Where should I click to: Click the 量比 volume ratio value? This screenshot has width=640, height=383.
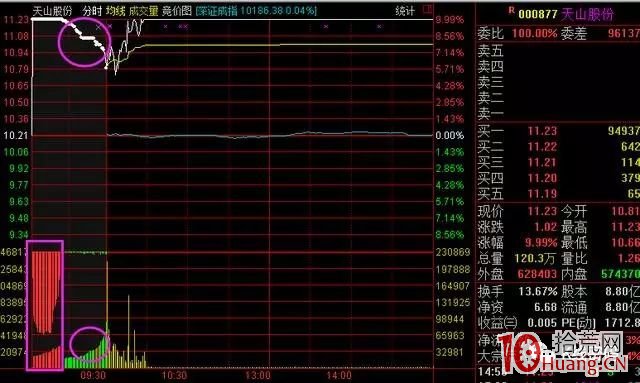[629, 258]
